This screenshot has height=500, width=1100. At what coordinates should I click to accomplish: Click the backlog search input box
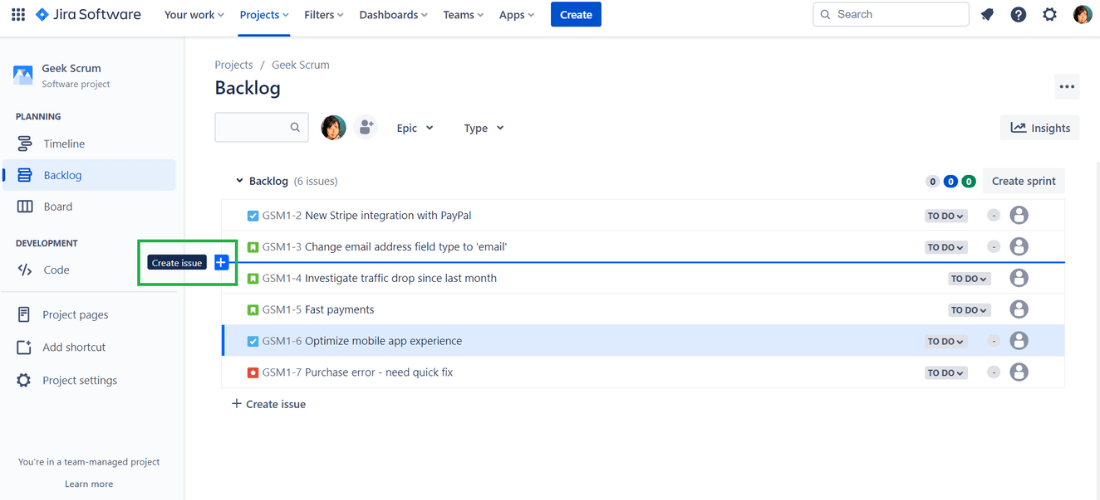pos(261,128)
